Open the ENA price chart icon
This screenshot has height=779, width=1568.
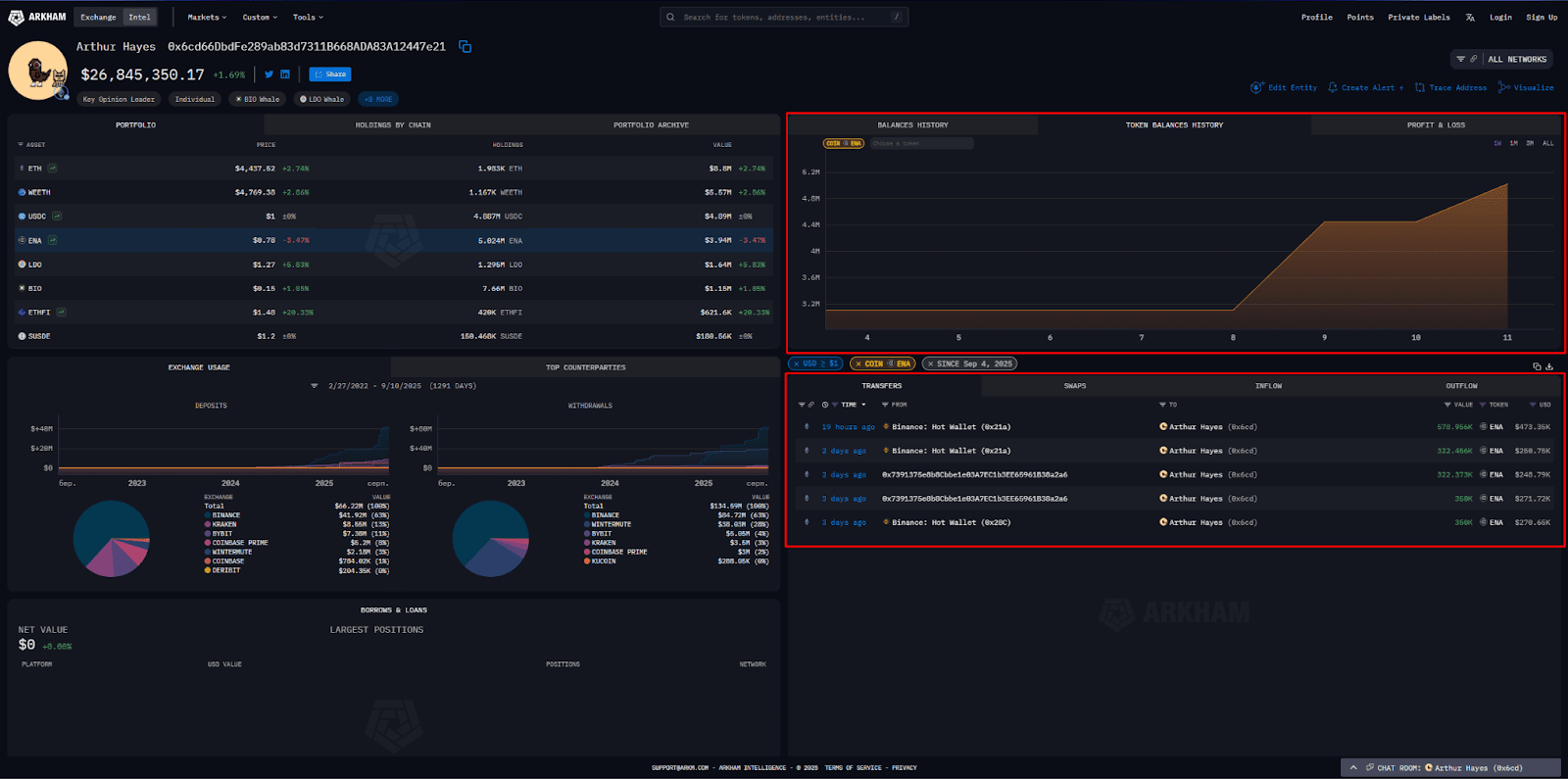[52, 240]
